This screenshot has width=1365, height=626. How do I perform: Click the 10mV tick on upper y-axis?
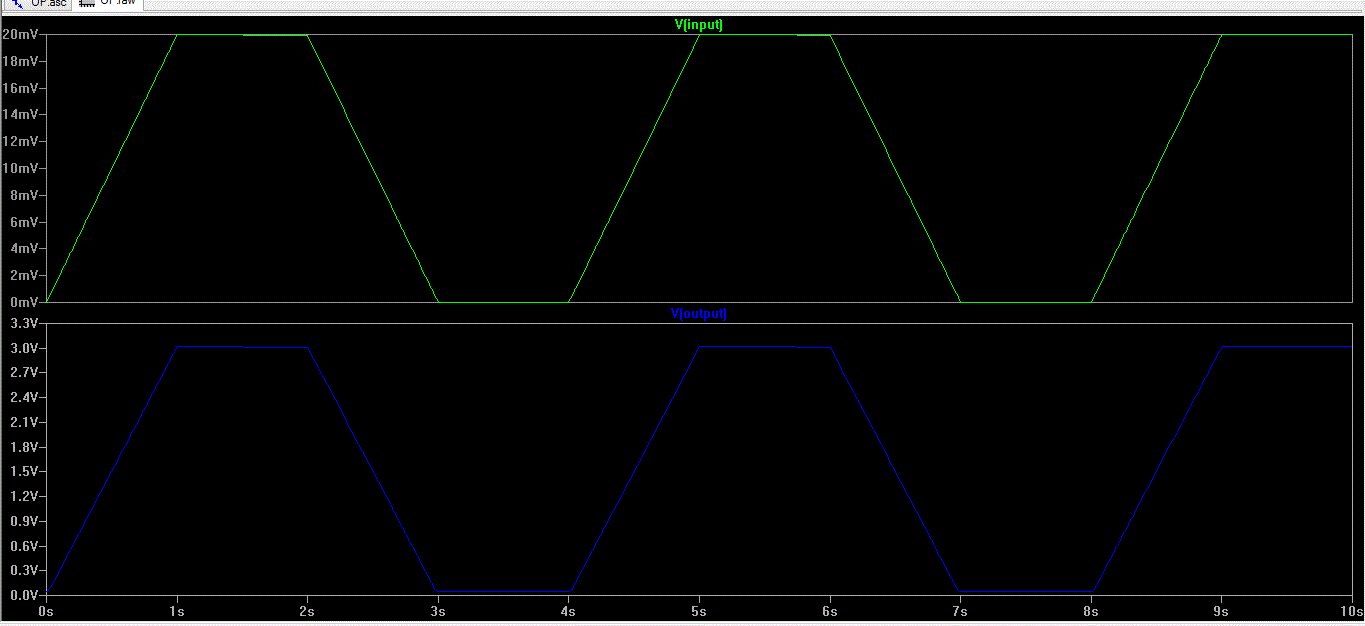[20, 168]
